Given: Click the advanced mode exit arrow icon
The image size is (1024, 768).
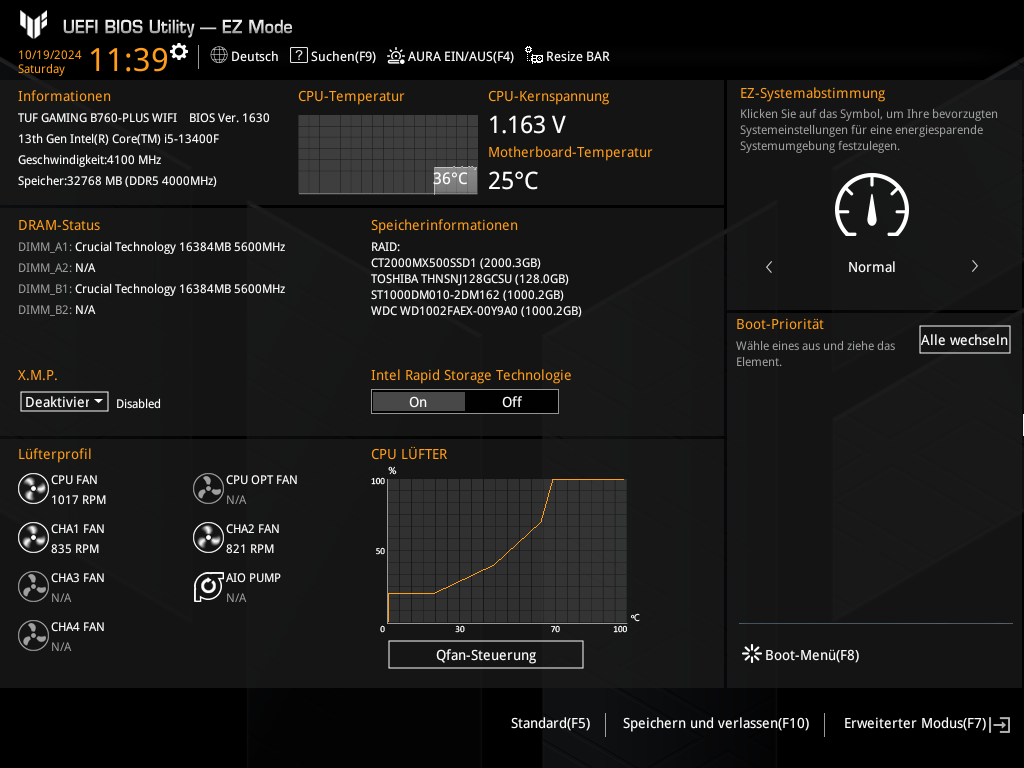Looking at the screenshot, I should [1000, 724].
